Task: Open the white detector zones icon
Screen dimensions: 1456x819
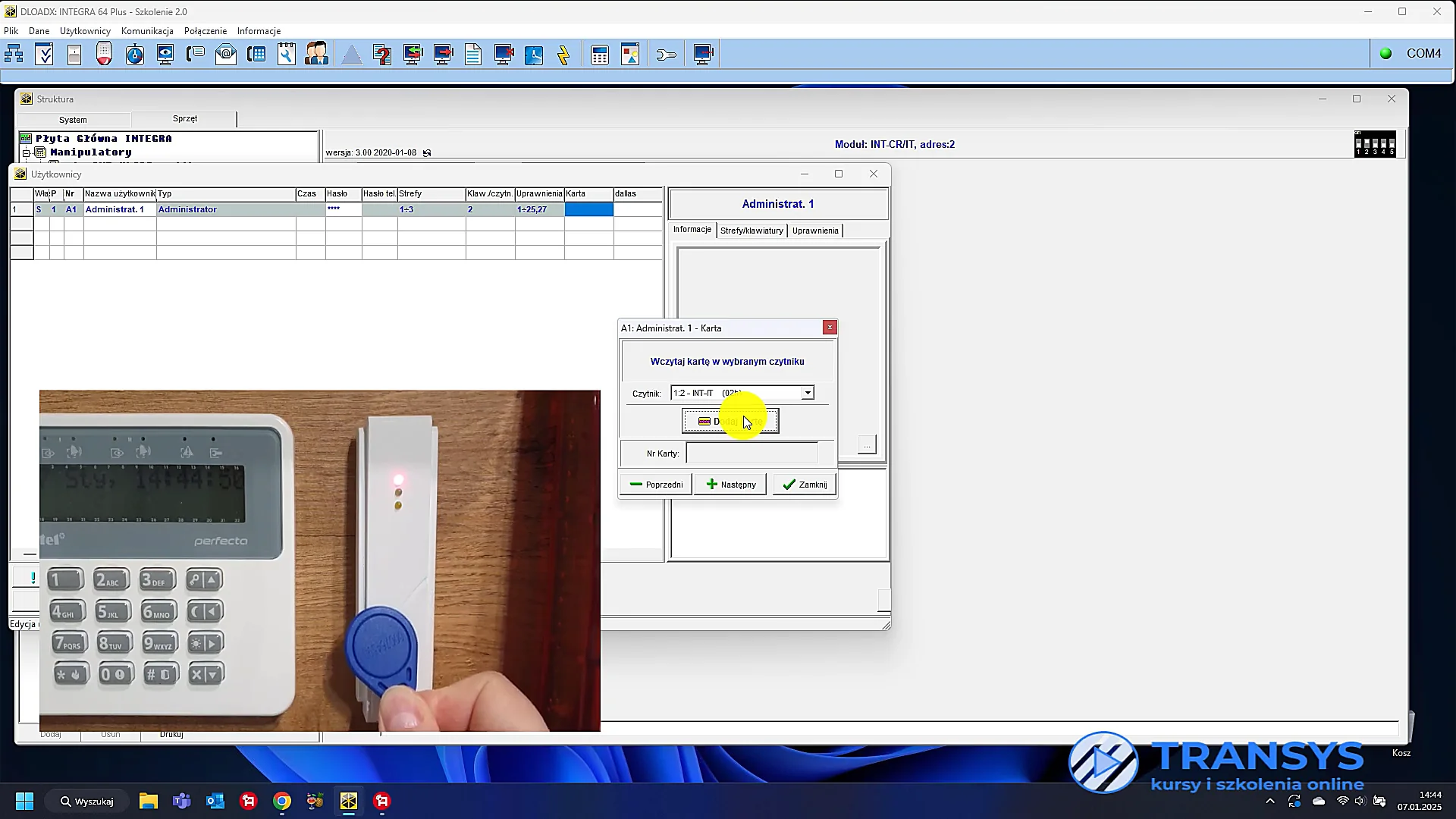Action: (x=74, y=54)
